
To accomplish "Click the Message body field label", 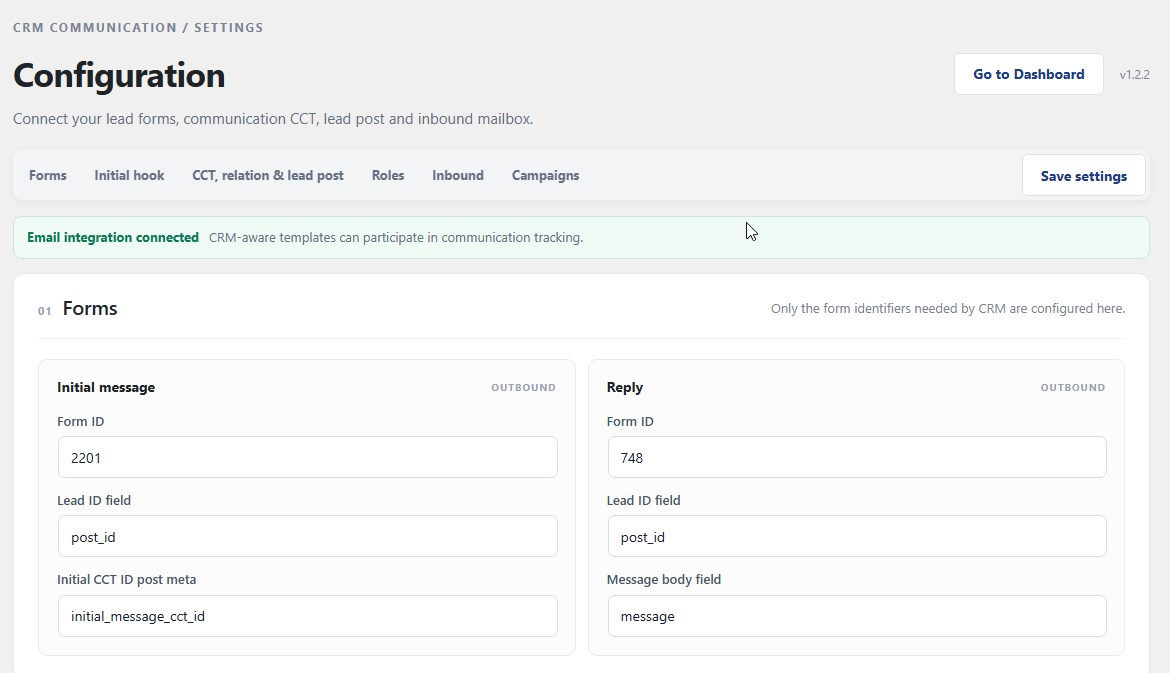I will tap(663, 580).
